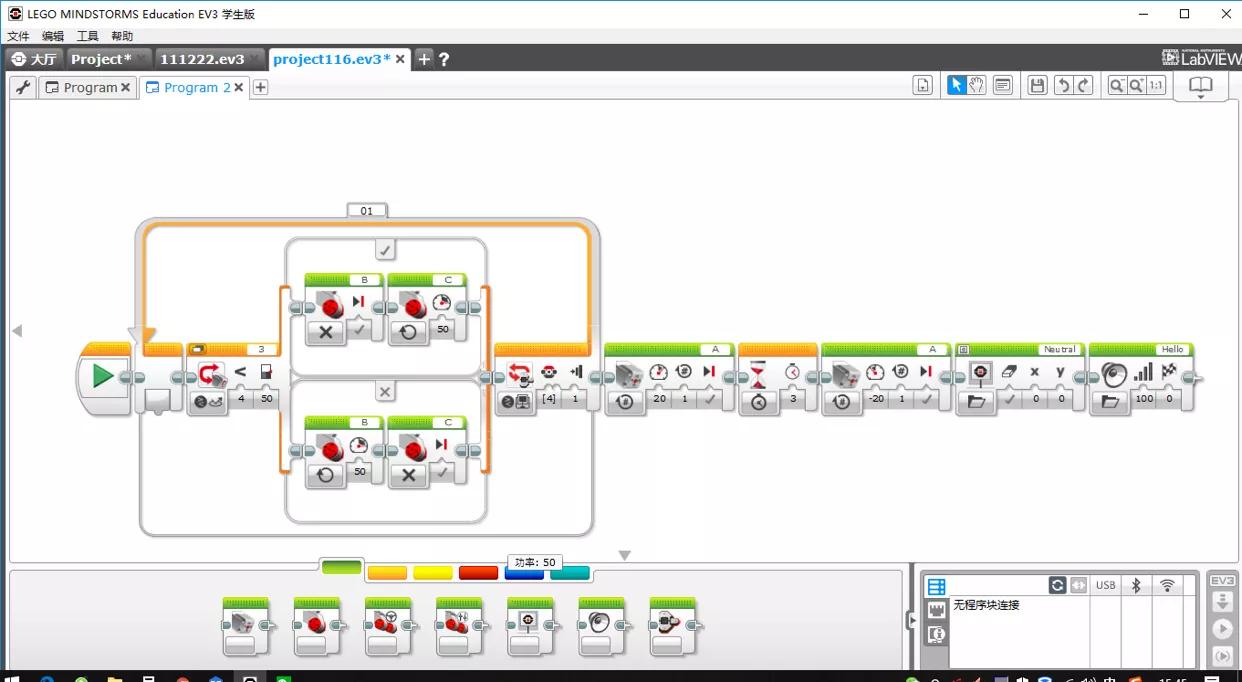Pick the Medium Motor block from palette

click(x=245, y=625)
